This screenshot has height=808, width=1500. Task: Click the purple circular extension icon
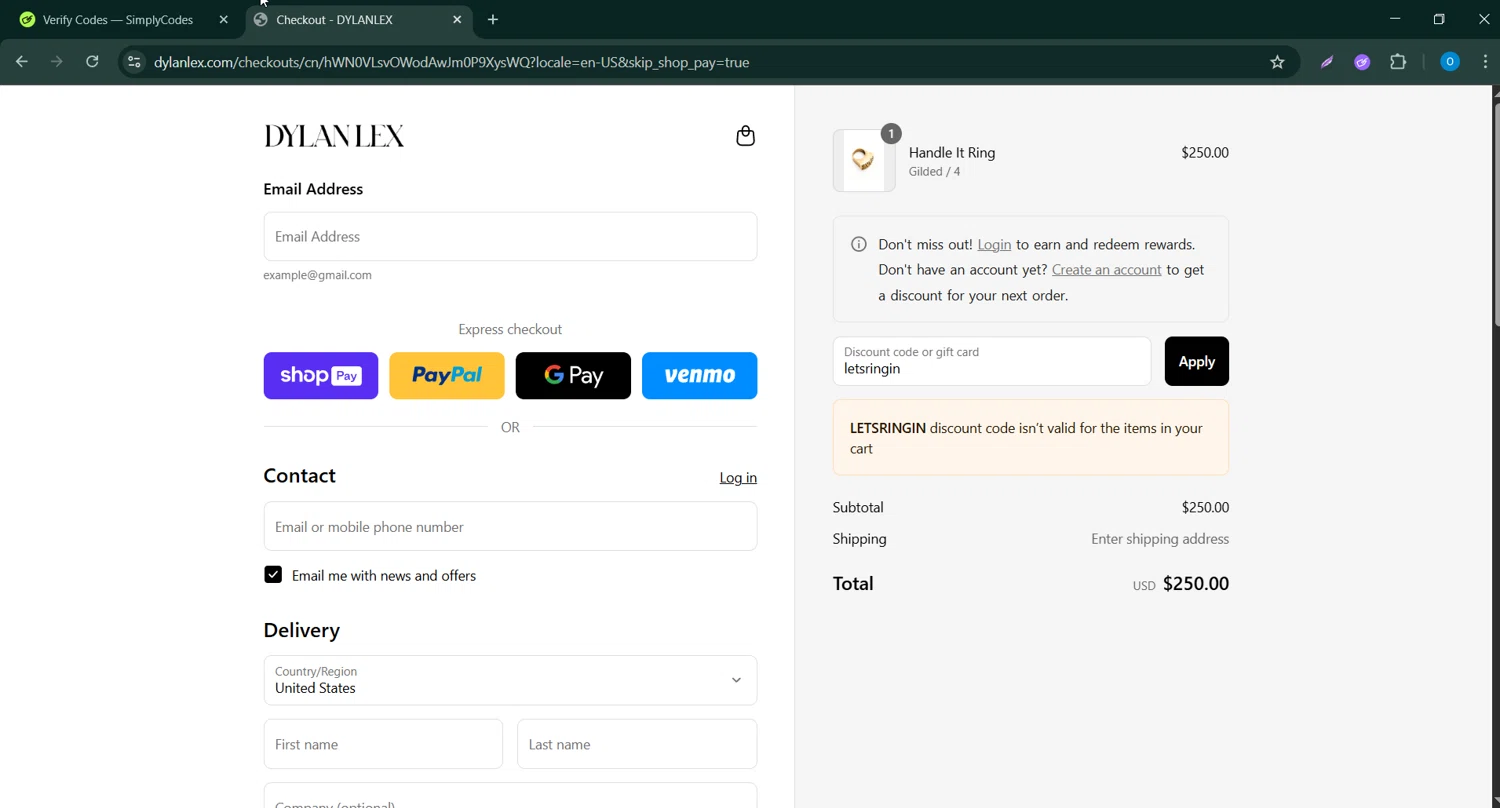pos(1362,62)
